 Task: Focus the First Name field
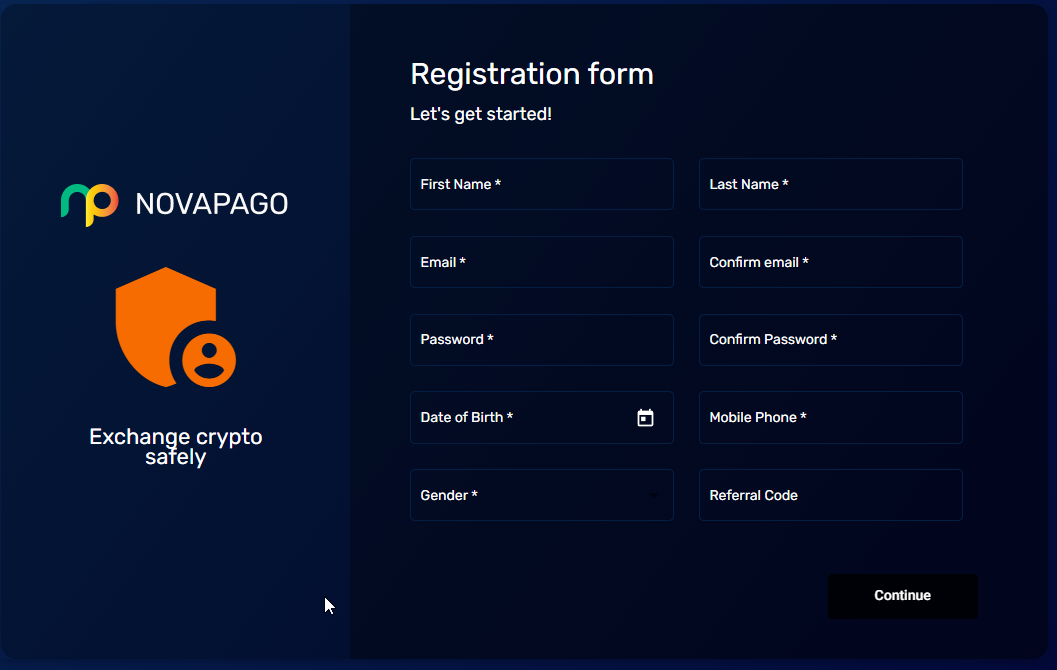point(541,184)
